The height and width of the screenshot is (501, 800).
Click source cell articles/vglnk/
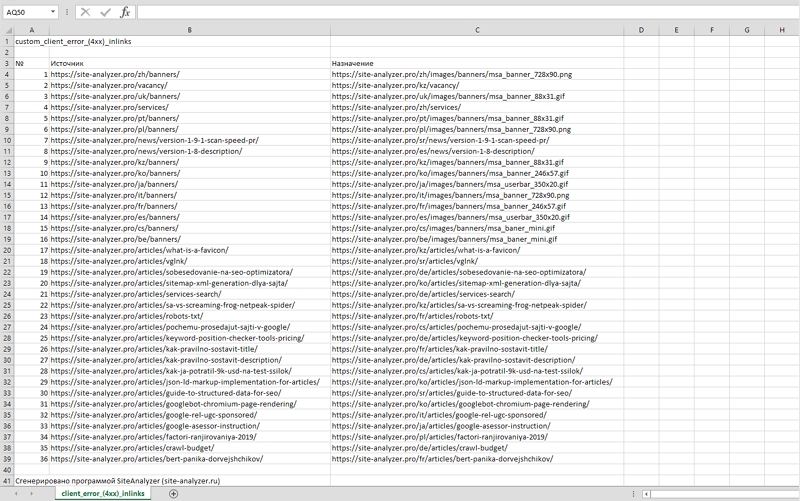click(x=189, y=261)
